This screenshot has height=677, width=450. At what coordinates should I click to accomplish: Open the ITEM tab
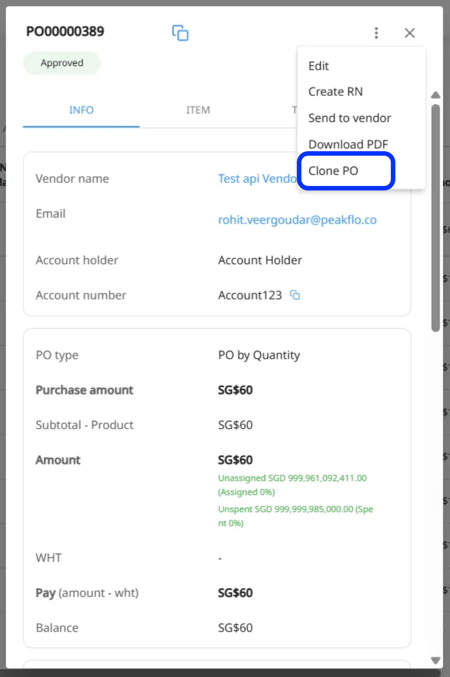[198, 110]
